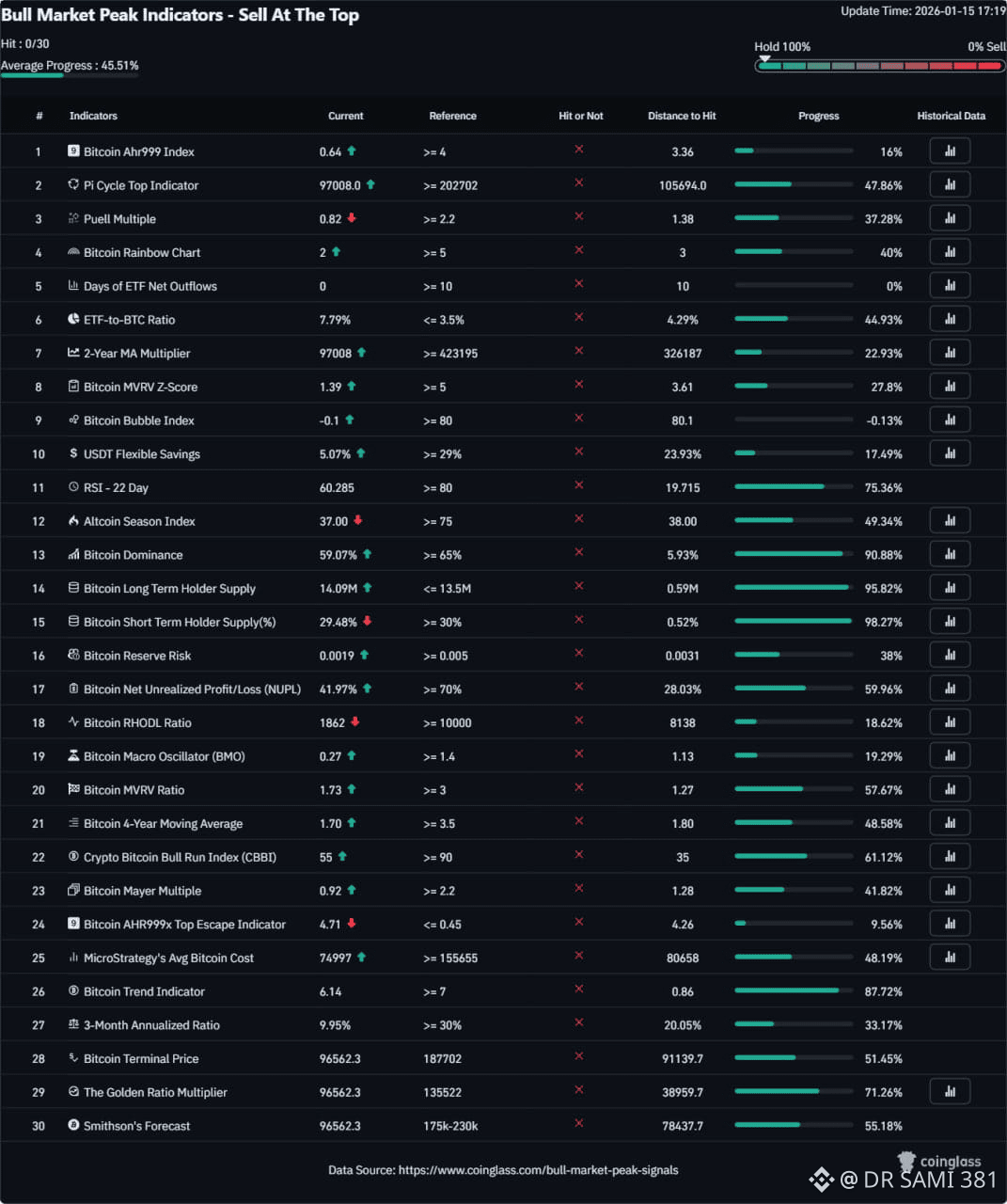This screenshot has width=1007, height=1204.
Task: Click the red X in the Bitcoin Terminal Price row
Action: 579,1056
